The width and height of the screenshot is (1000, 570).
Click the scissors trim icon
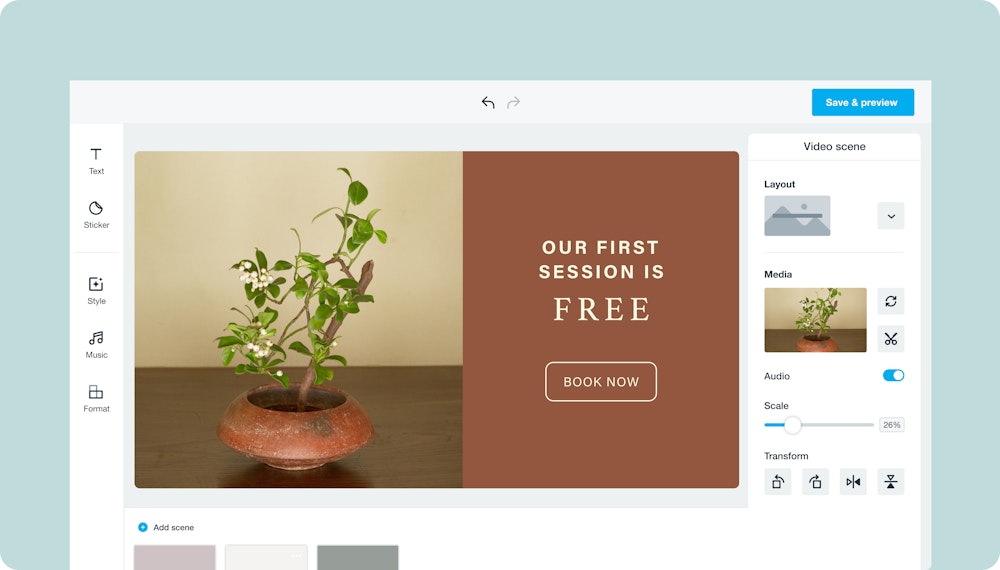891,339
